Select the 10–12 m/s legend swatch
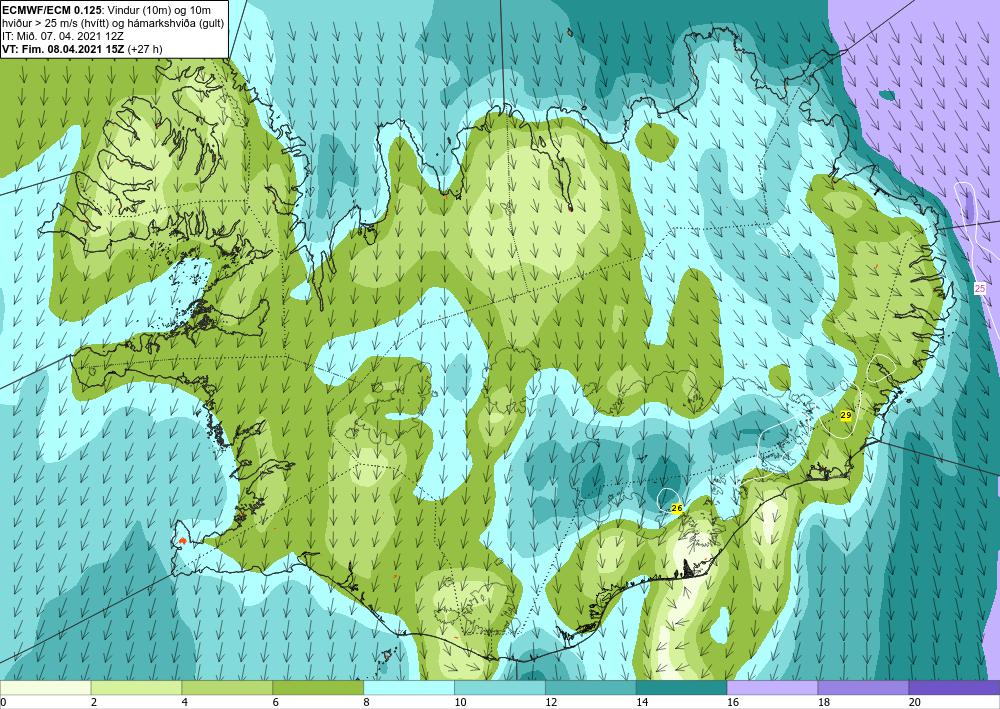Viewport: 1000px width, 709px height. [x=500, y=688]
